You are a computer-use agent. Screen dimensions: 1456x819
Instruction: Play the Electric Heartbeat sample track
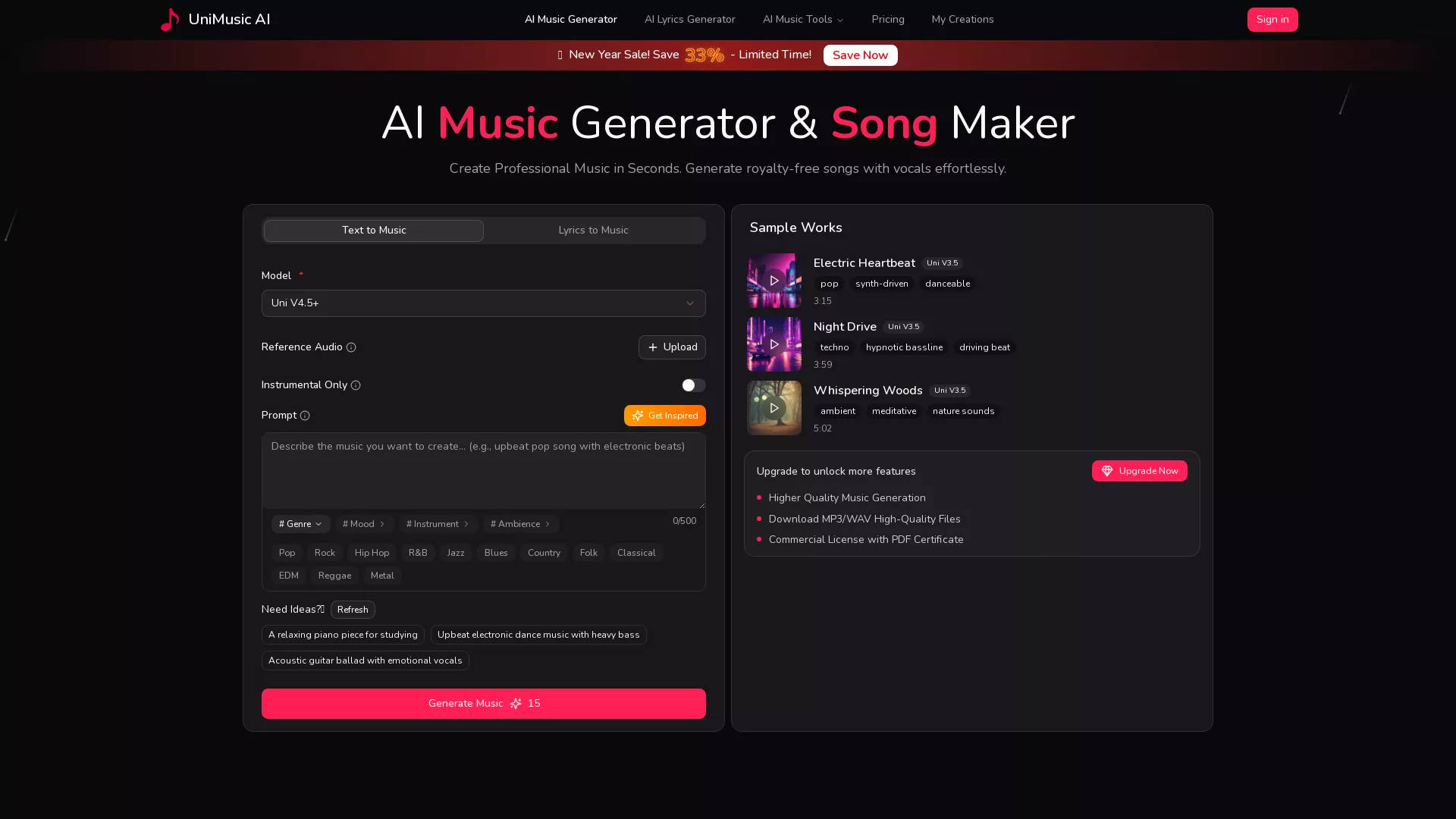[773, 280]
